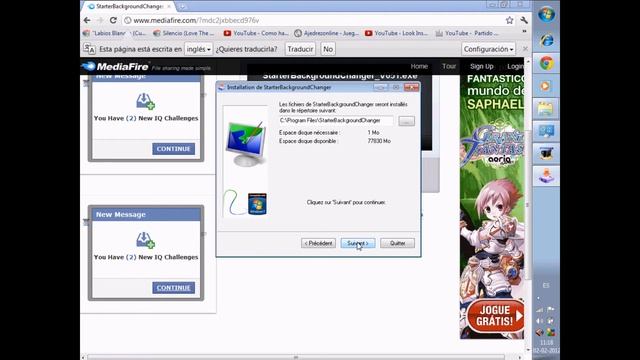Click Précédent in the installer
The image size is (640, 360).
tap(318, 243)
